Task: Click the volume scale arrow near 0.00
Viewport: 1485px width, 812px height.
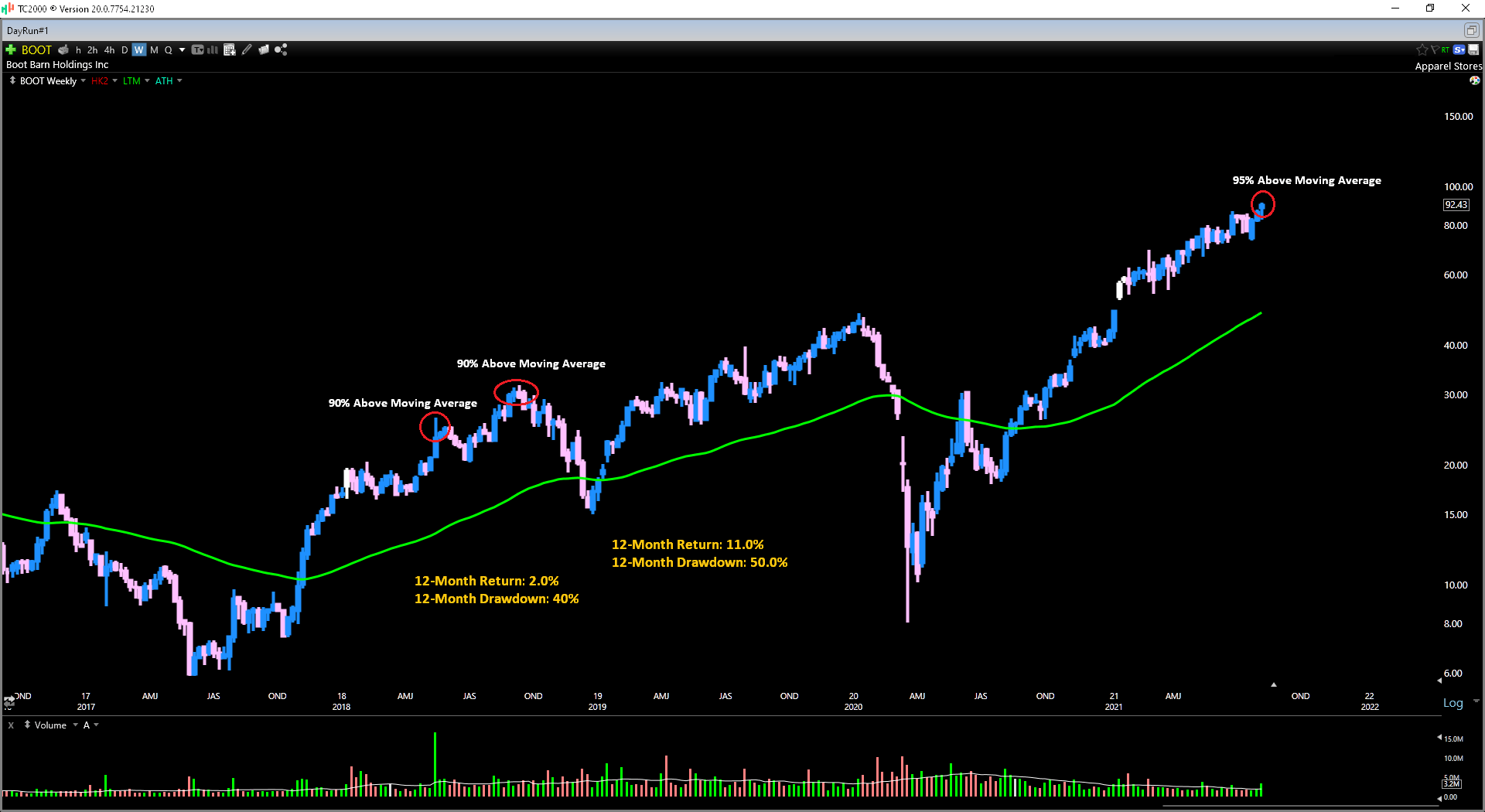Action: [x=1439, y=797]
